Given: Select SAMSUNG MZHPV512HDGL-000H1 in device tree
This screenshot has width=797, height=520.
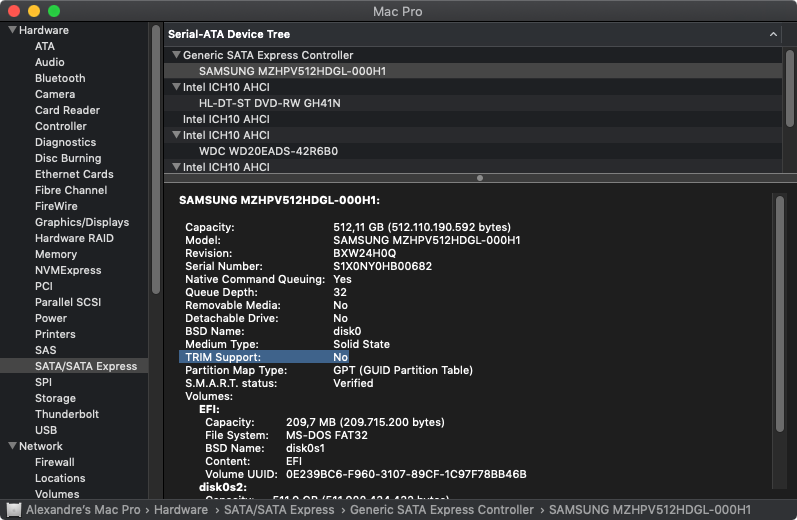Looking at the screenshot, I should coord(473,71).
